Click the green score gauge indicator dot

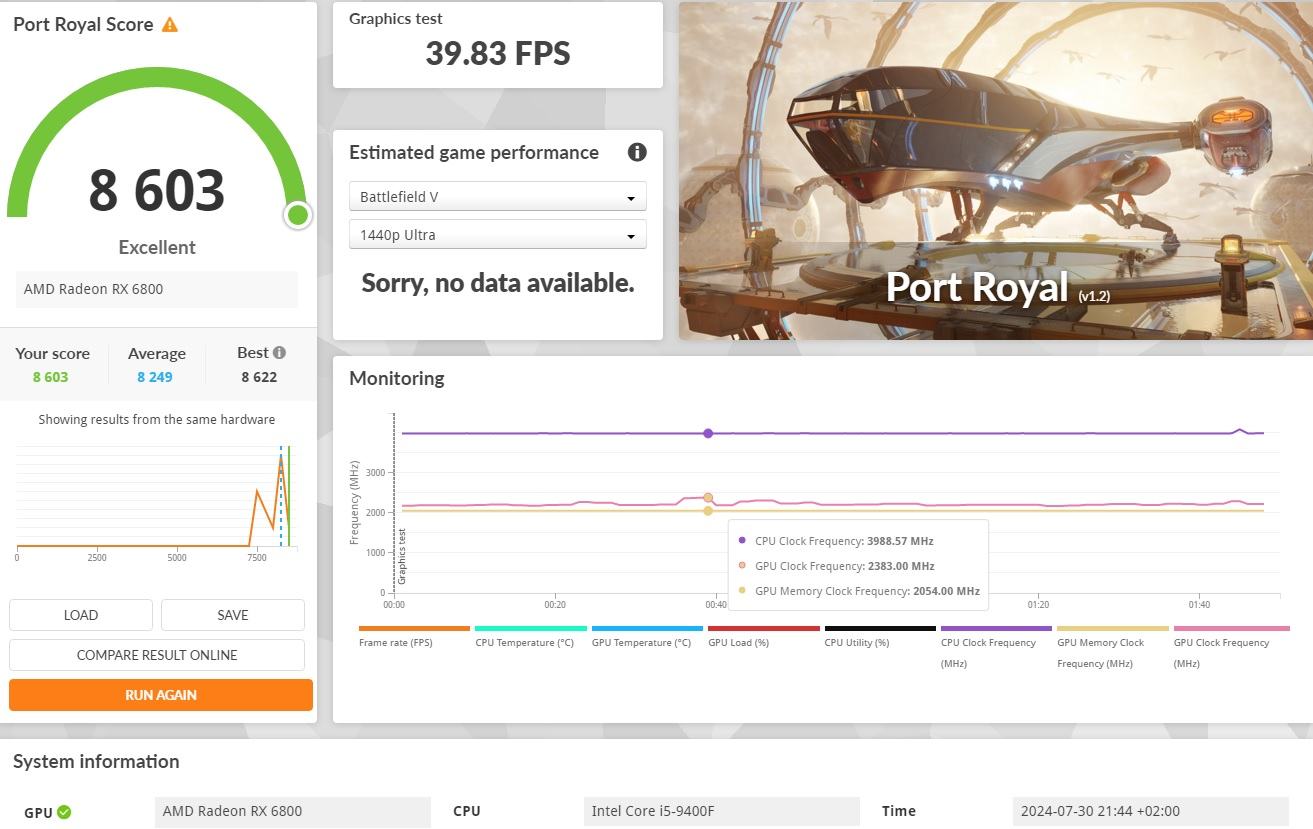click(x=297, y=215)
